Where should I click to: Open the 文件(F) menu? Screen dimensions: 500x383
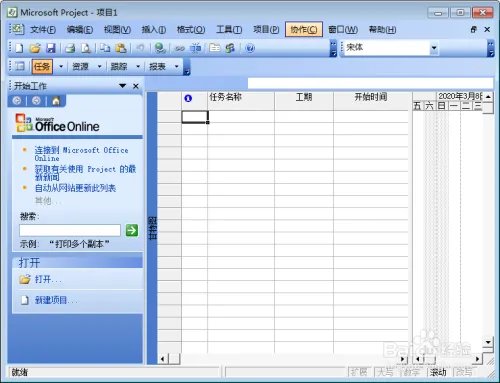tap(43, 30)
